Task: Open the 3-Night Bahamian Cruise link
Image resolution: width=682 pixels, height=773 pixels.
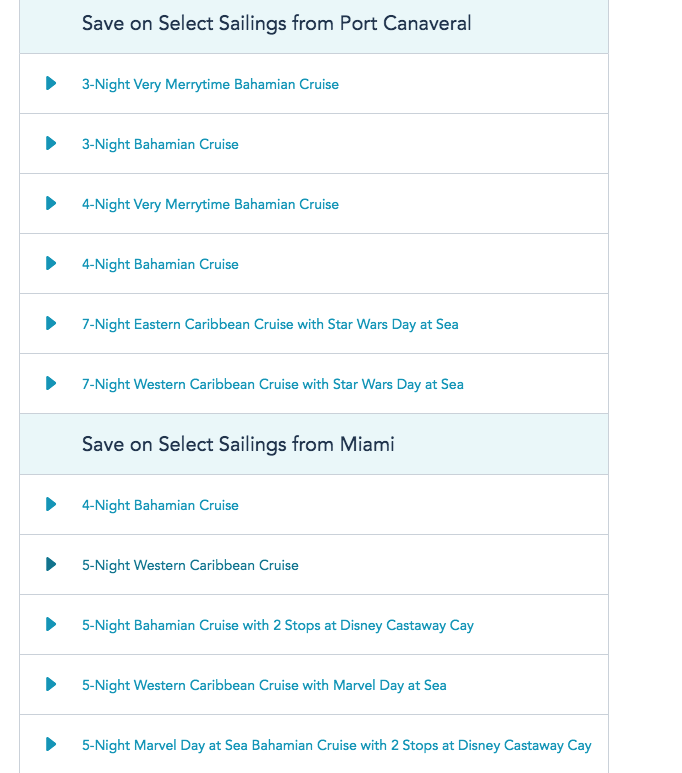Action: tap(160, 144)
